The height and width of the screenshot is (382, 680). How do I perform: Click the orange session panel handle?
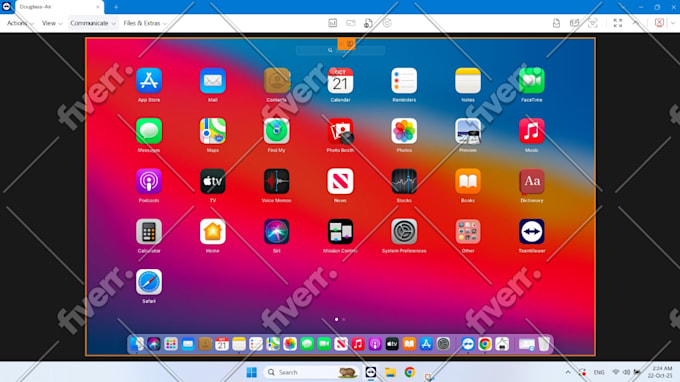[x=347, y=44]
